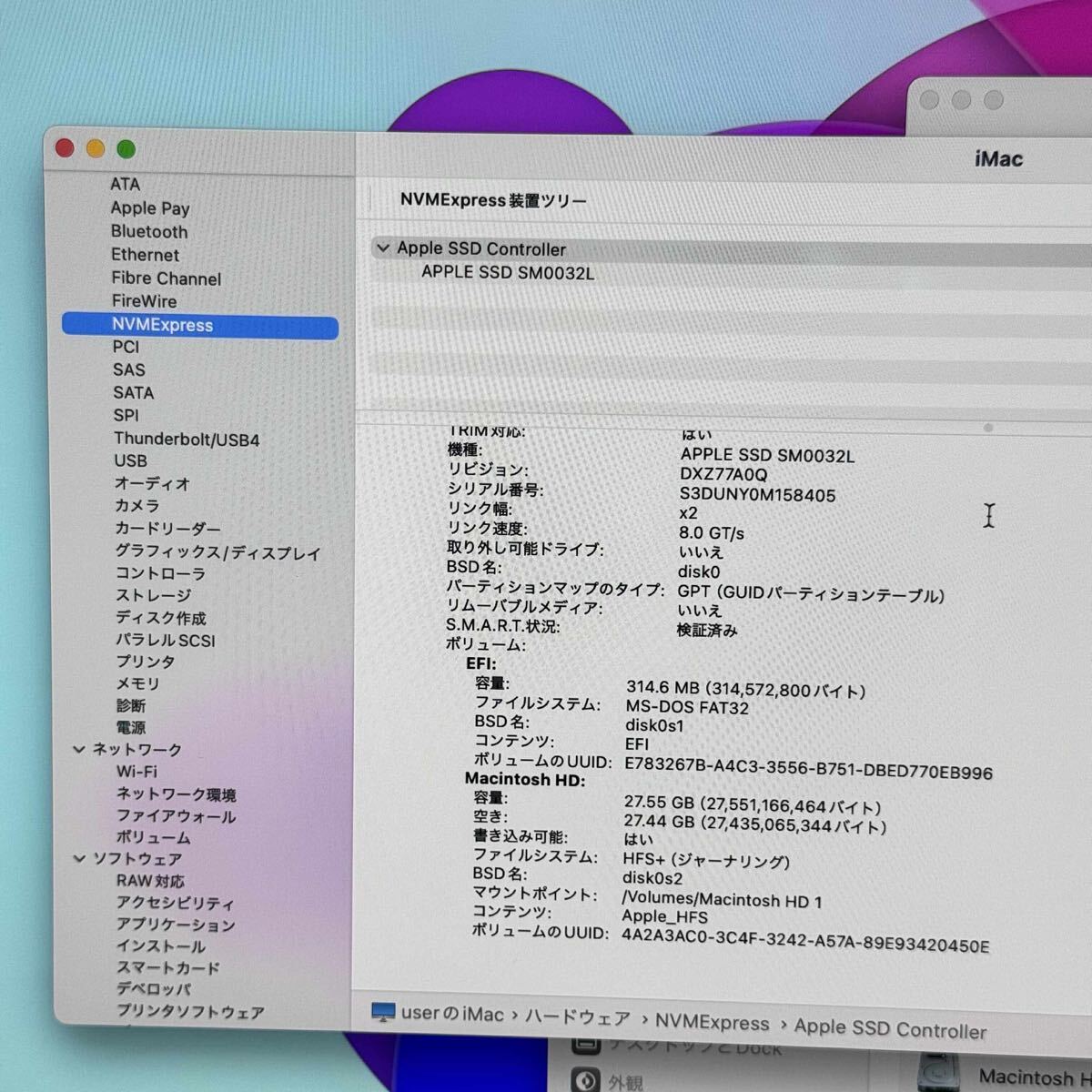Select FireWire in the sidebar

pos(145,301)
